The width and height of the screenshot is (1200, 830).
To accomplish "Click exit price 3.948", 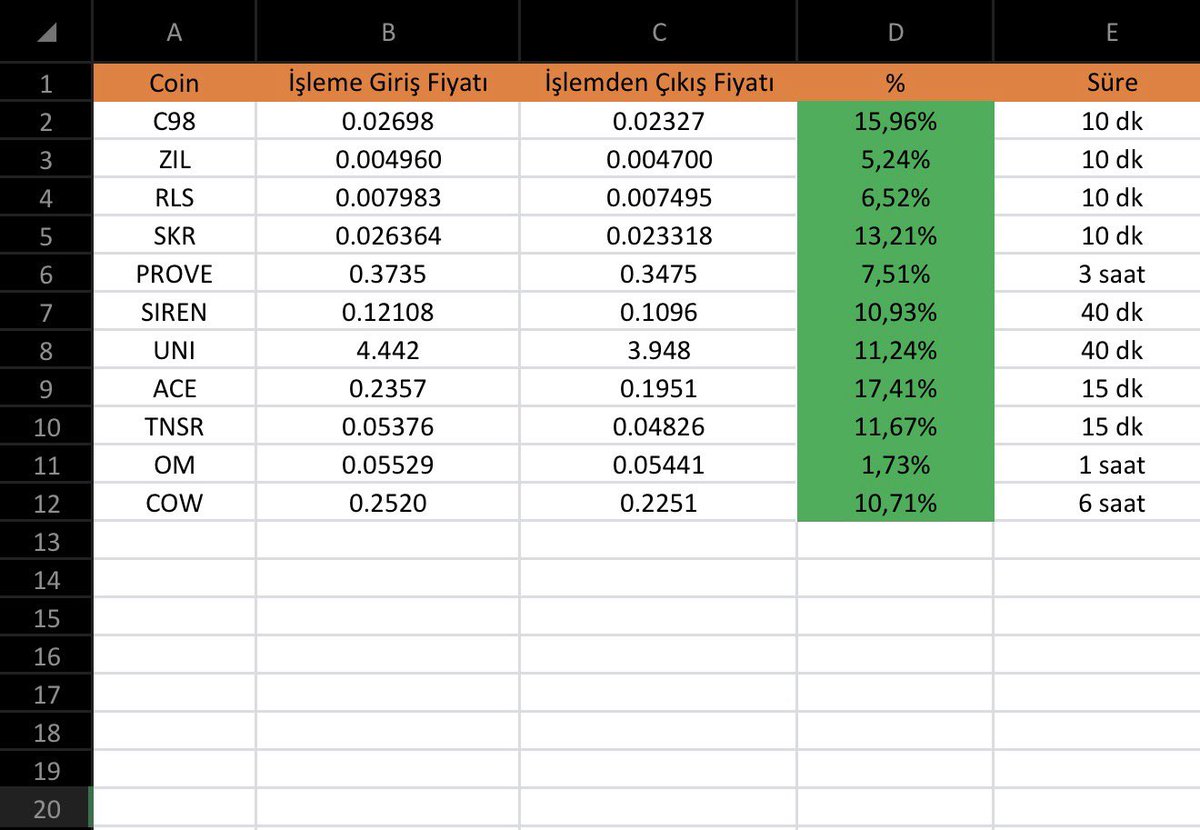I will [658, 350].
